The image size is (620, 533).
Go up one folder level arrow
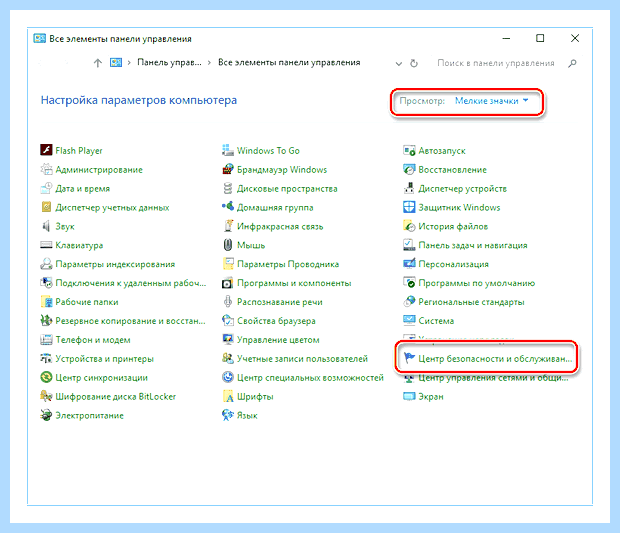pos(98,63)
